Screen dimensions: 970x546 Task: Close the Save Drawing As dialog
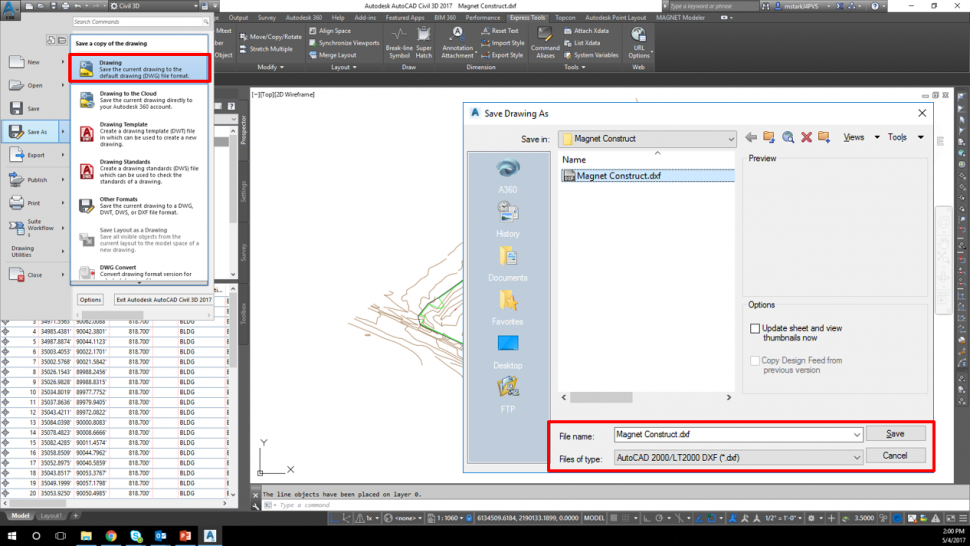point(922,113)
